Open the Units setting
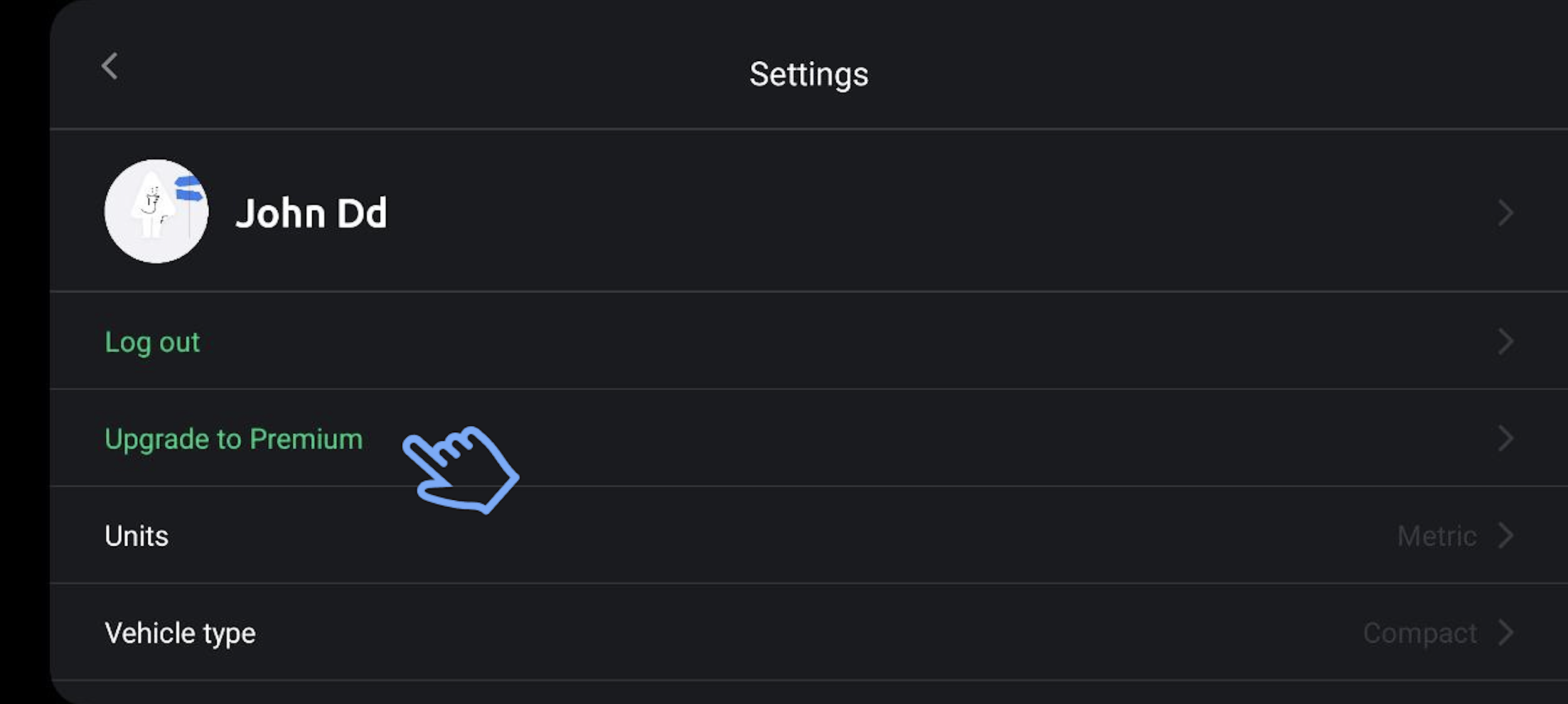1568x704 pixels. (136, 535)
